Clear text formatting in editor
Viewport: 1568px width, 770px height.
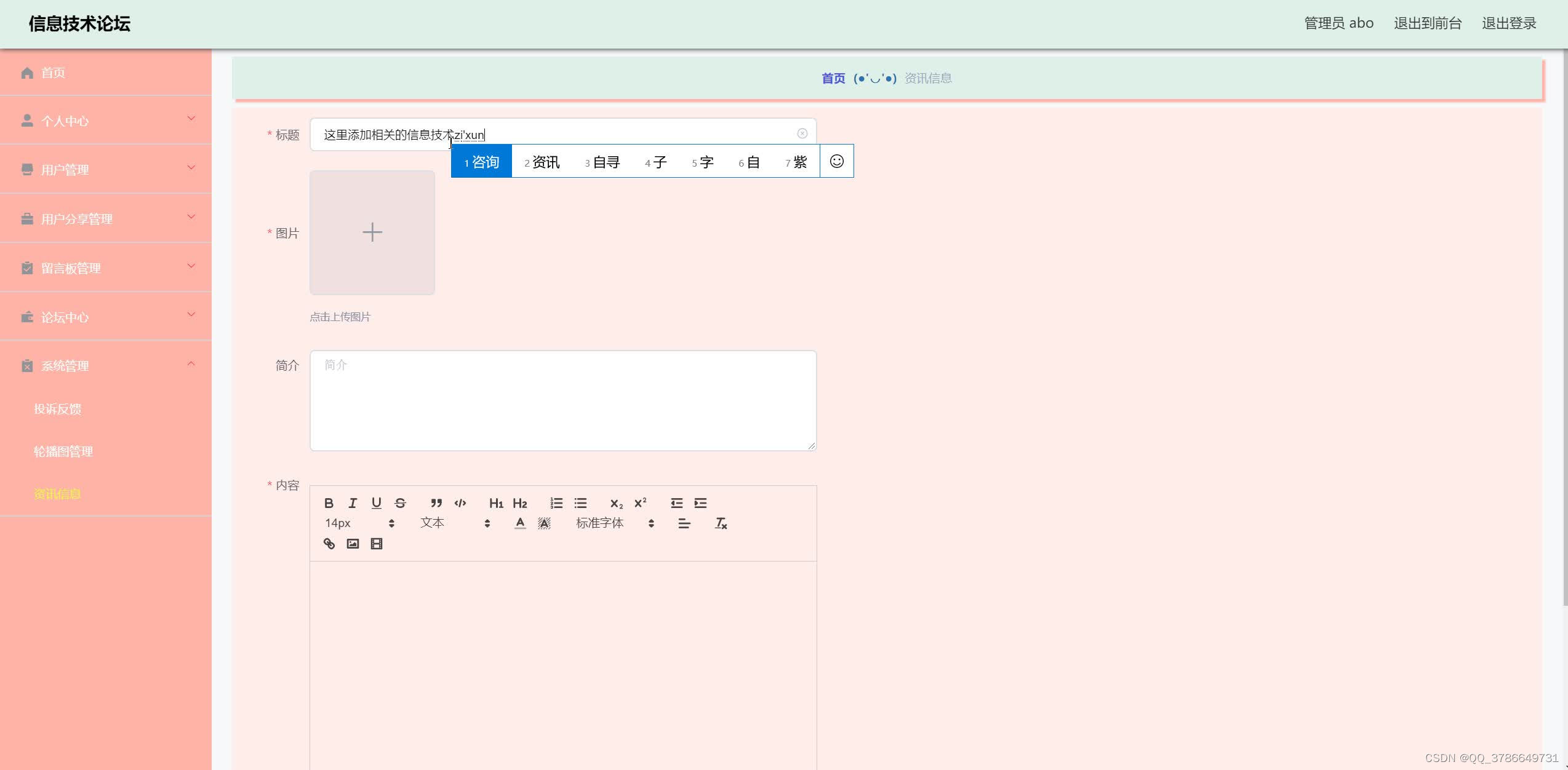(721, 523)
